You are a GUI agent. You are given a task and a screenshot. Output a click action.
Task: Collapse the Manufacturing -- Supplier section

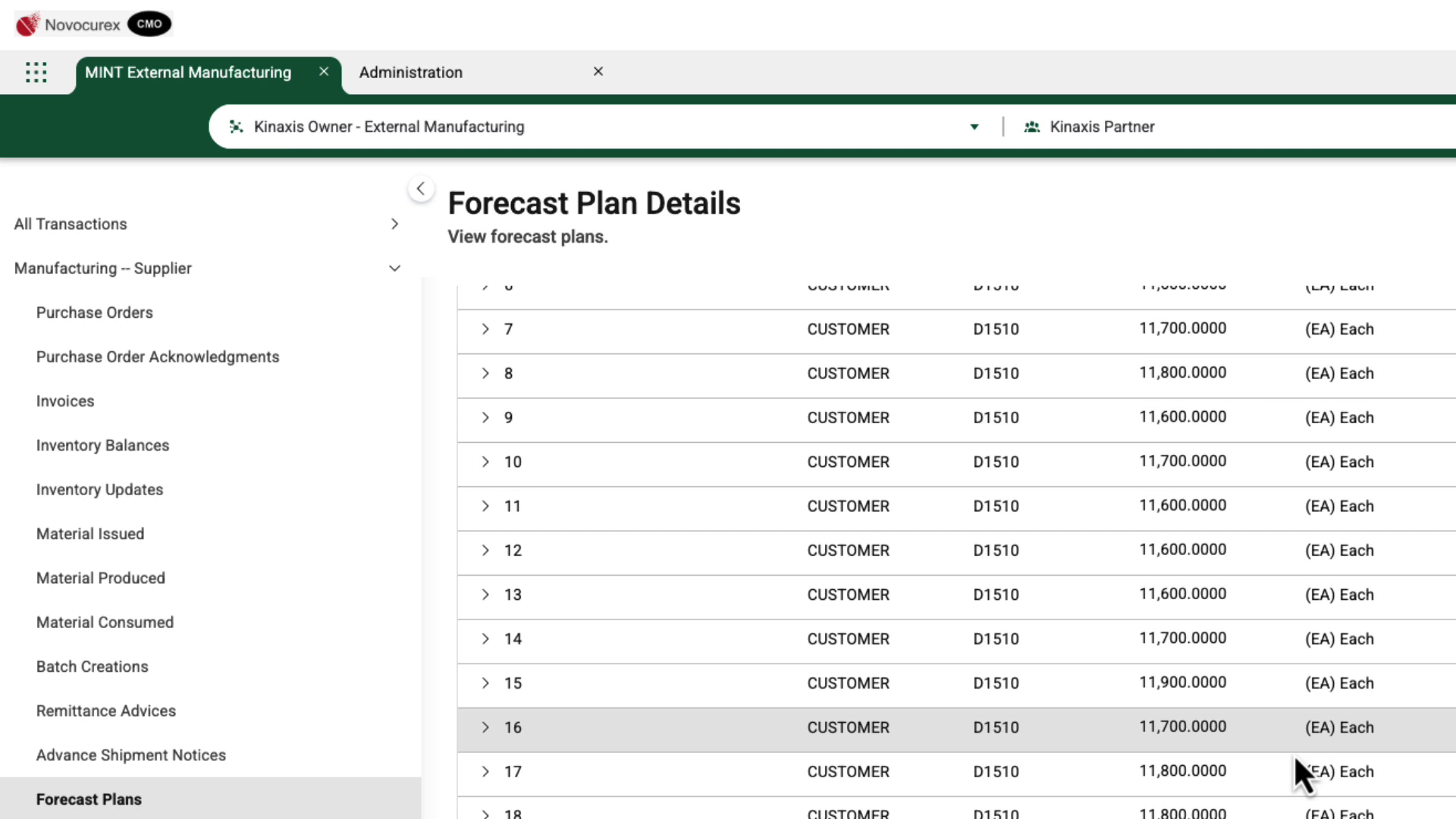point(394,268)
